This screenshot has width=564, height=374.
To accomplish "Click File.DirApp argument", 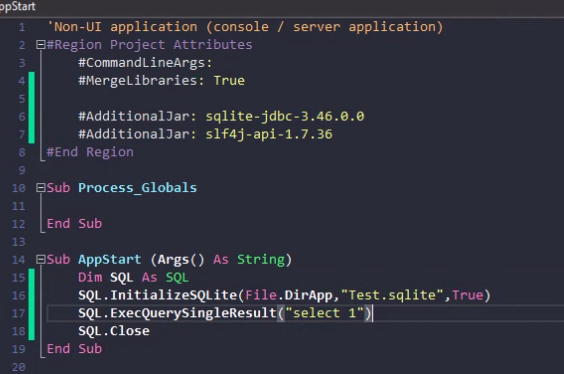I will pos(289,295).
